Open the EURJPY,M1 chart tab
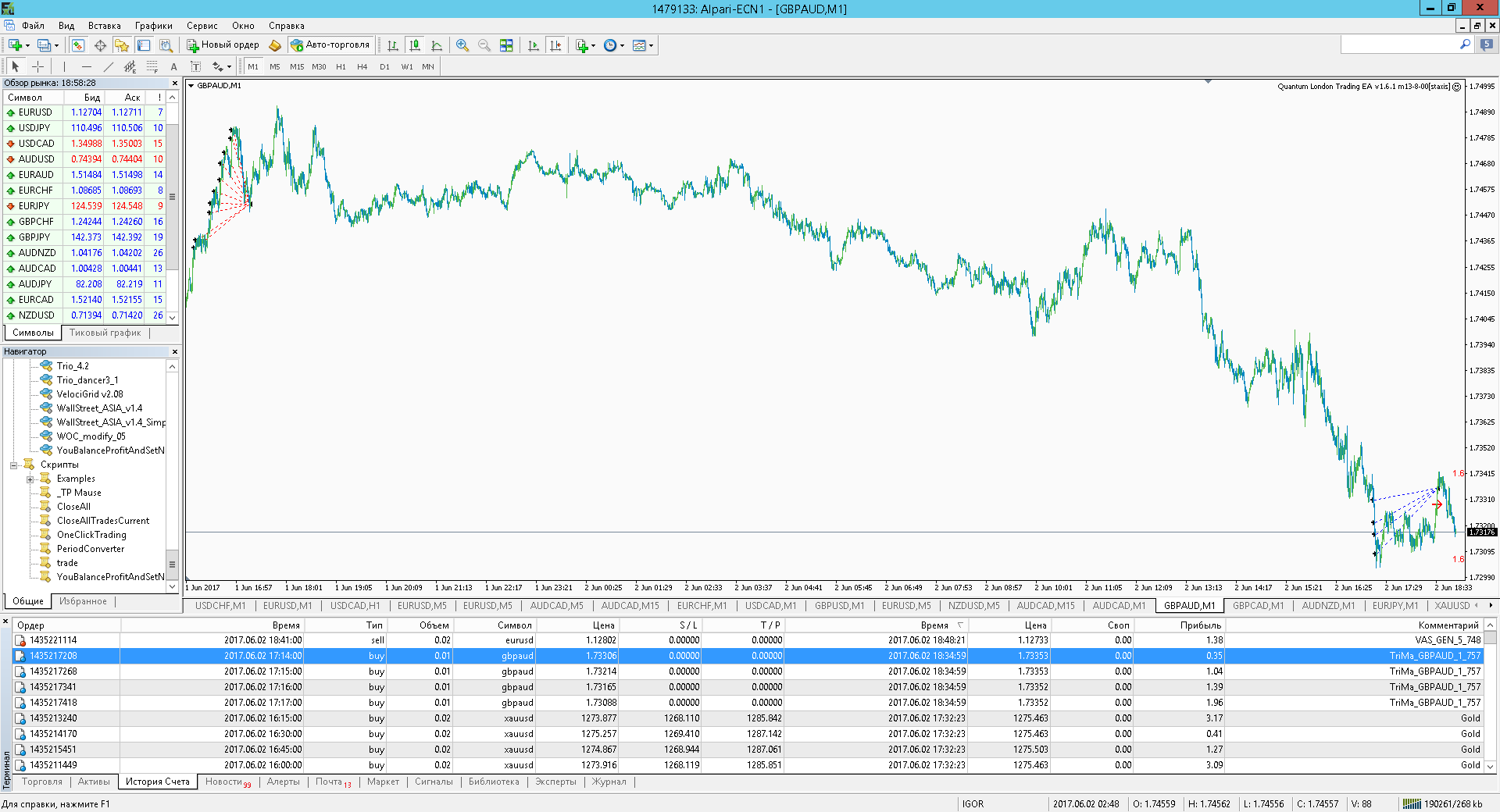The height and width of the screenshot is (812, 1500). pyautogui.click(x=1395, y=606)
